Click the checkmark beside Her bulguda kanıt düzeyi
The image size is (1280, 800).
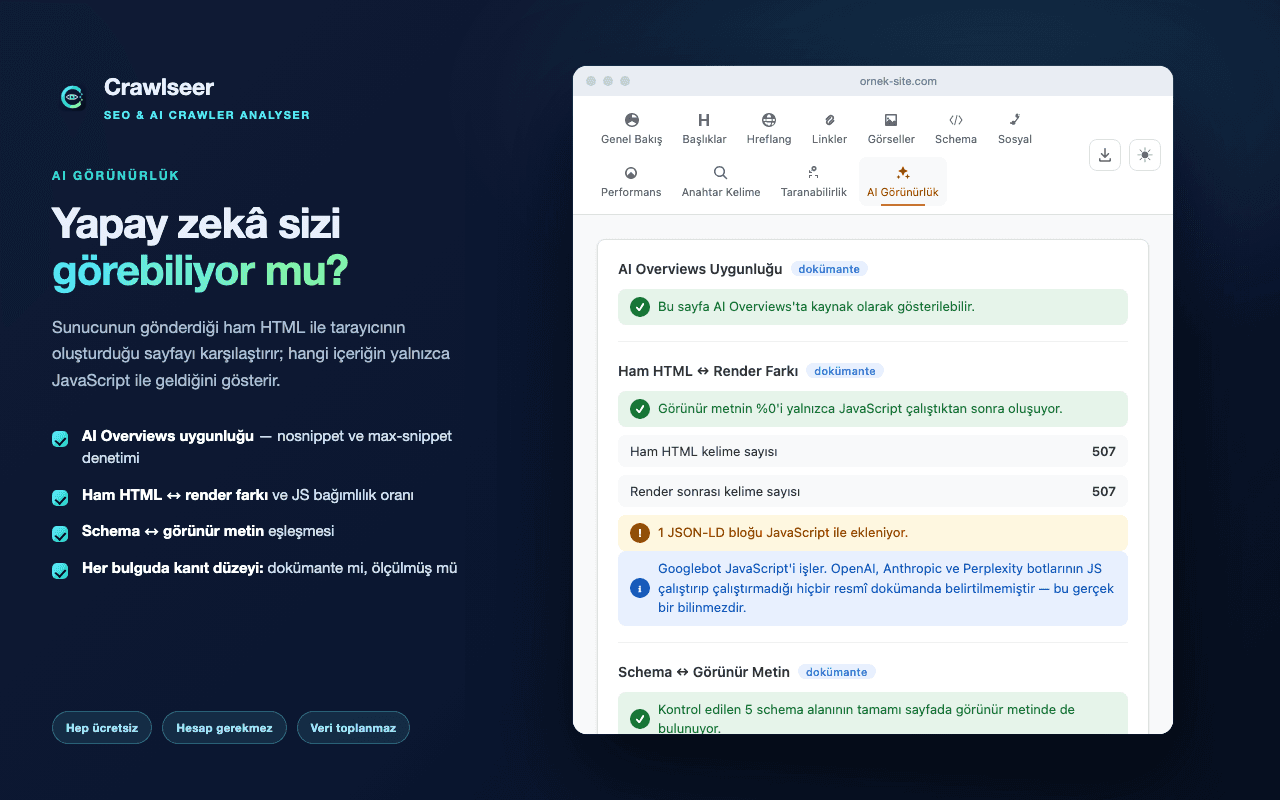tap(60, 570)
